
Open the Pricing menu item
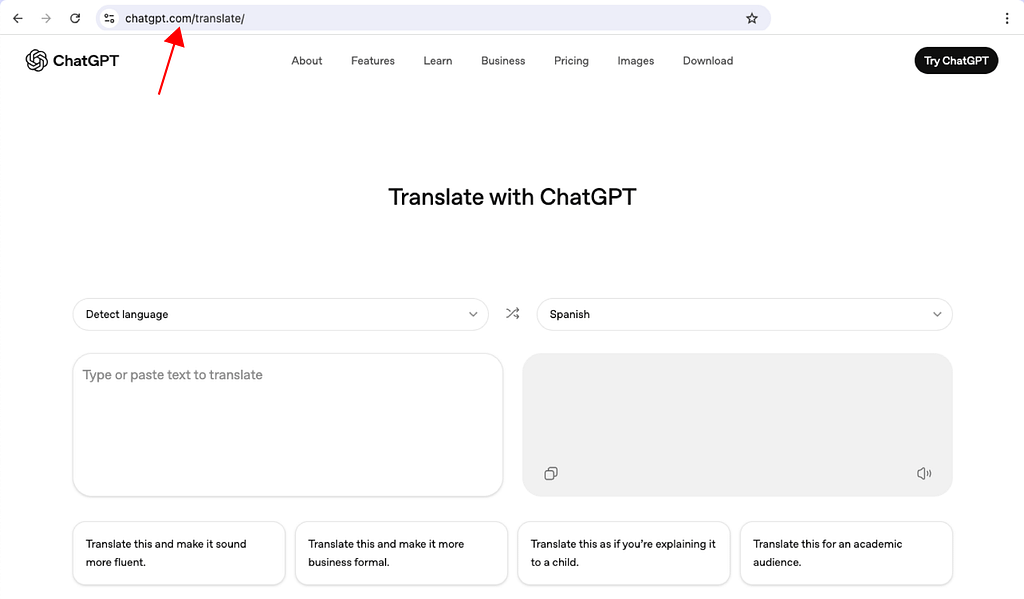pyautogui.click(x=571, y=61)
